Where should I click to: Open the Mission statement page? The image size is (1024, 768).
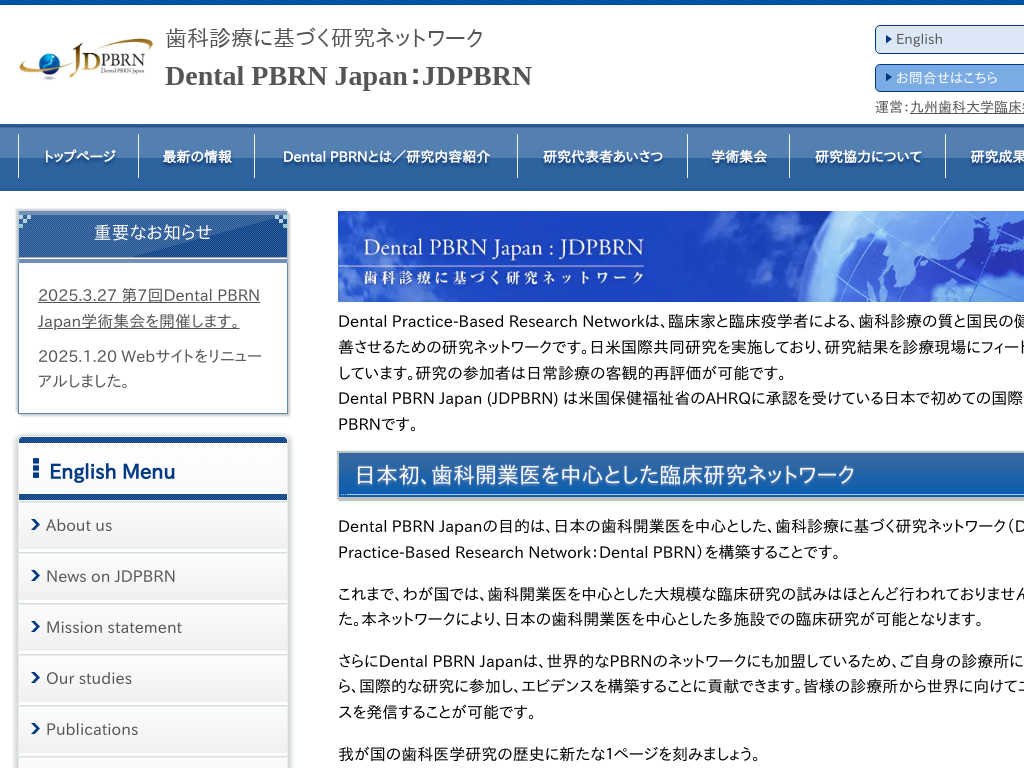pyautogui.click(x=153, y=627)
